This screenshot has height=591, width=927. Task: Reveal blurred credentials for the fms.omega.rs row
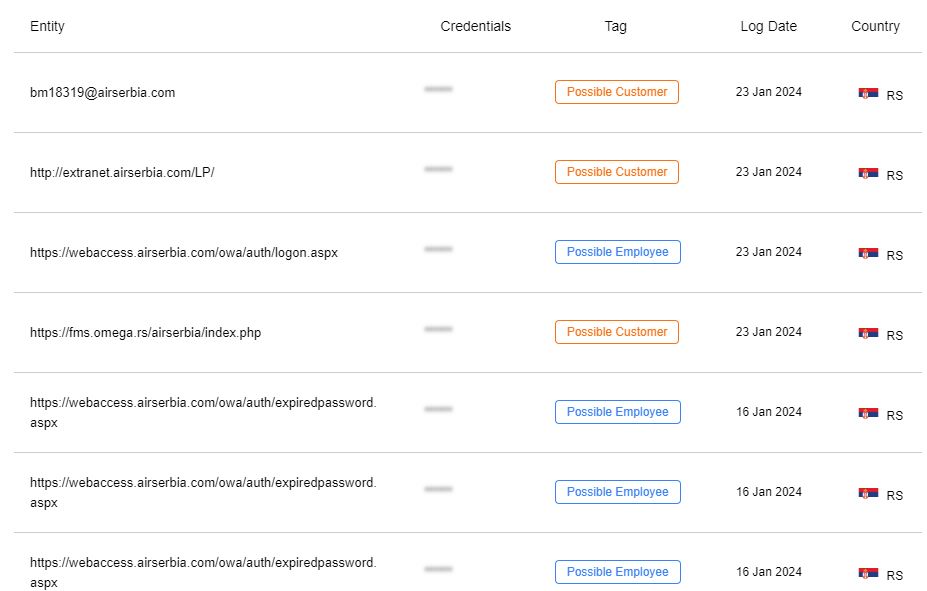(x=438, y=329)
